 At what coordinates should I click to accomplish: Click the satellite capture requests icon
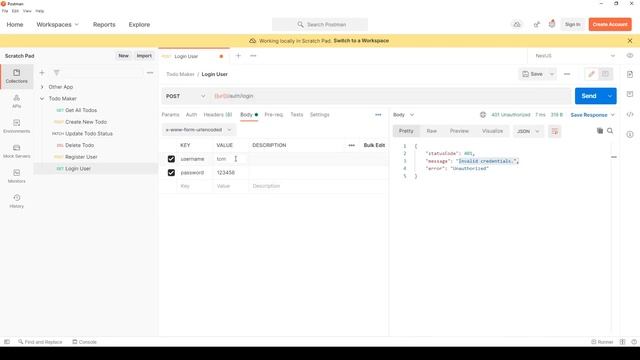(x=536, y=24)
